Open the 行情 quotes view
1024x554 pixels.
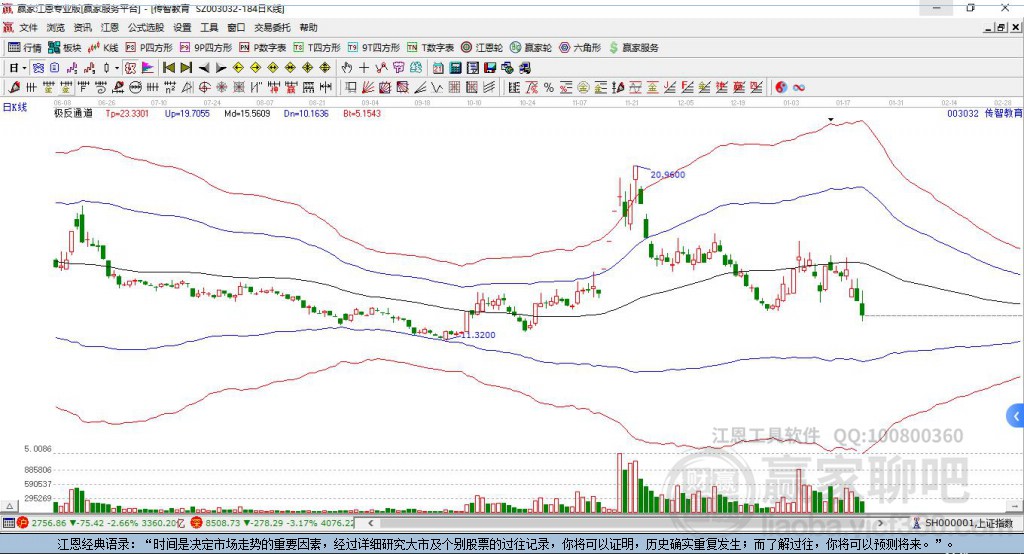(25, 48)
